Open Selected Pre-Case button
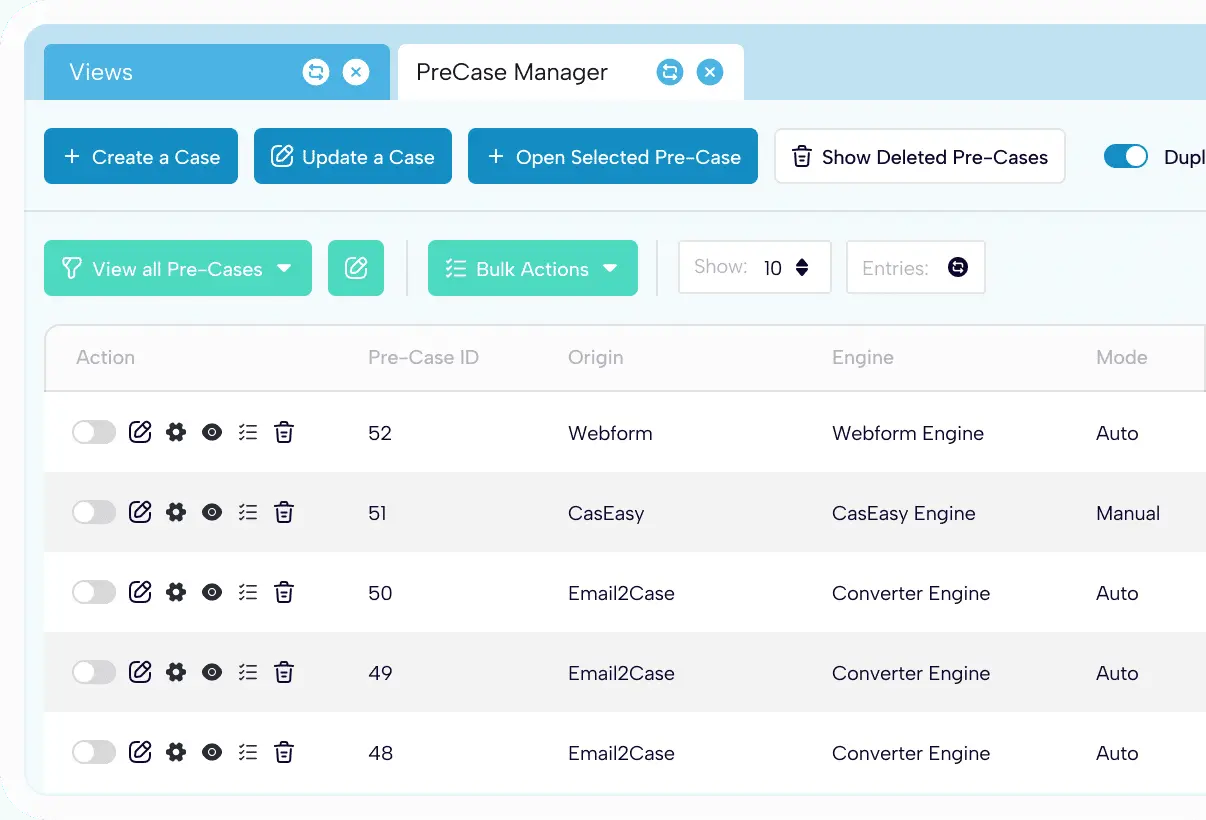The width and height of the screenshot is (1206, 820). click(x=613, y=156)
